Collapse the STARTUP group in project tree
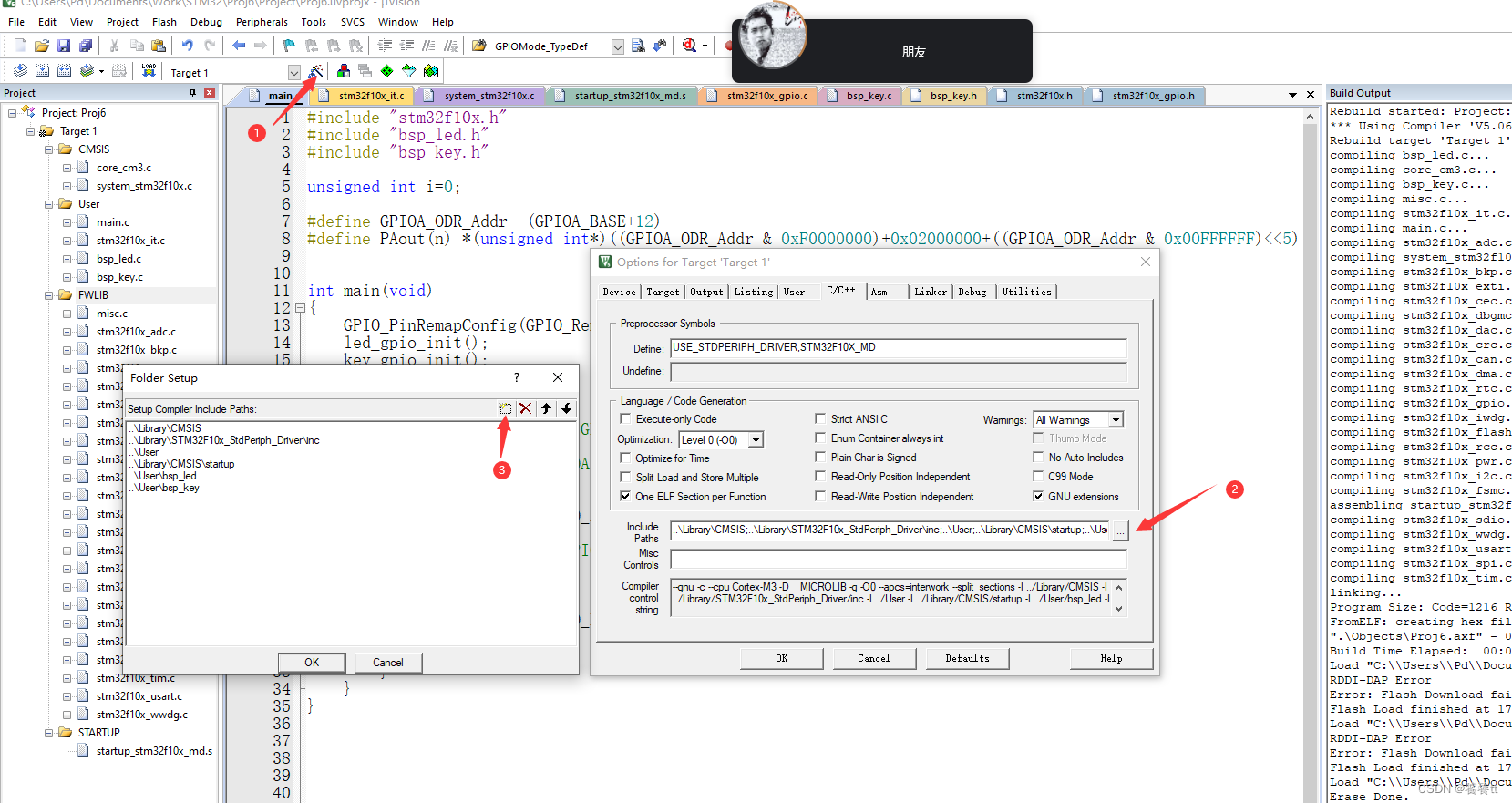The width and height of the screenshot is (1512, 803). (49, 733)
